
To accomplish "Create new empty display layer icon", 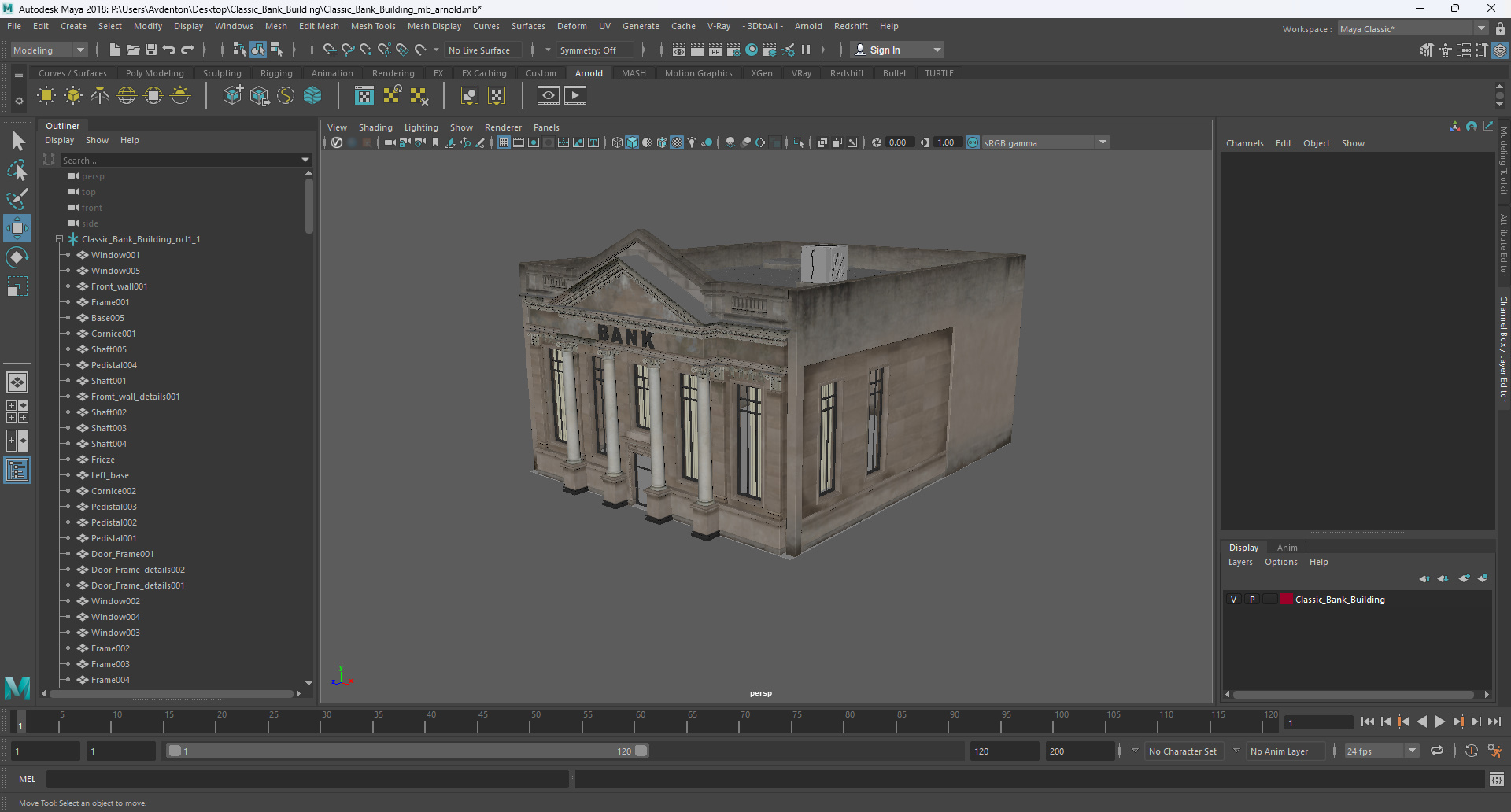I will point(1464,578).
